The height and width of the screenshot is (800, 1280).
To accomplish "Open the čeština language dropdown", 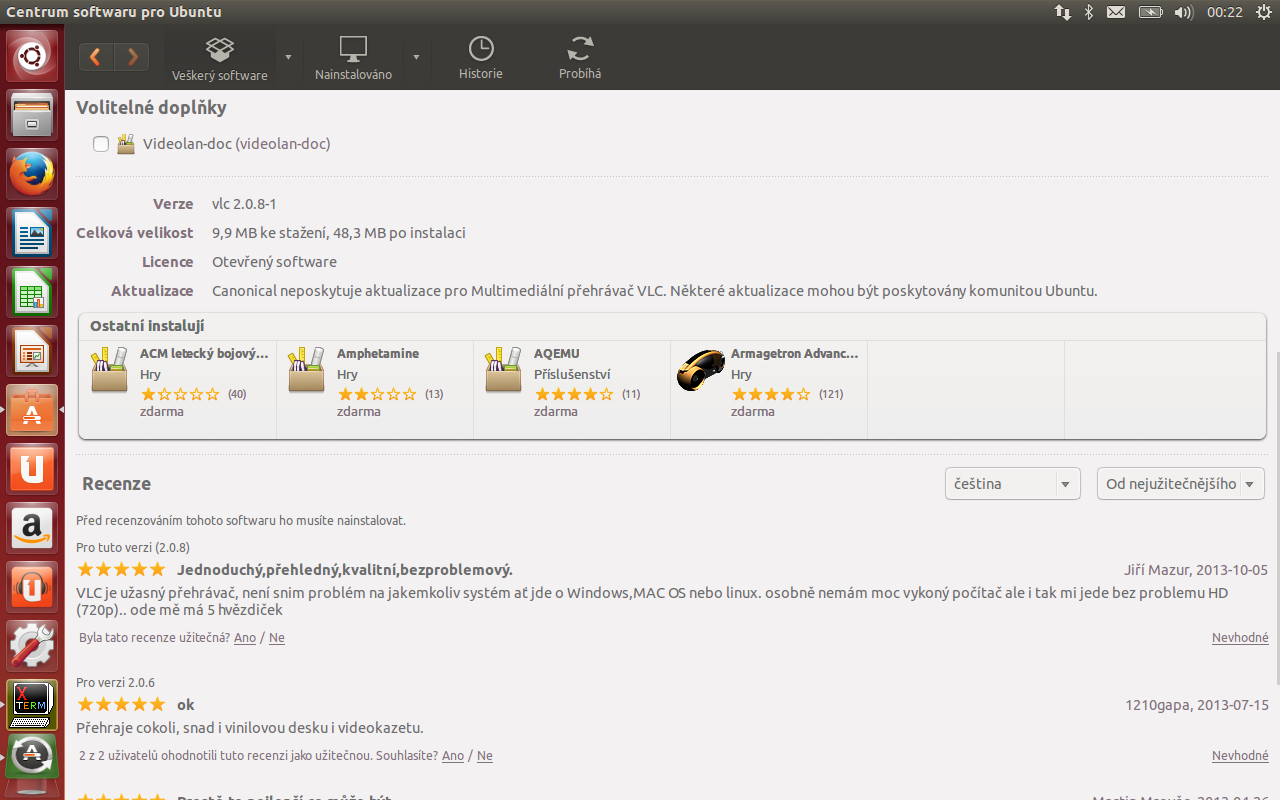I will pyautogui.click(x=1013, y=484).
